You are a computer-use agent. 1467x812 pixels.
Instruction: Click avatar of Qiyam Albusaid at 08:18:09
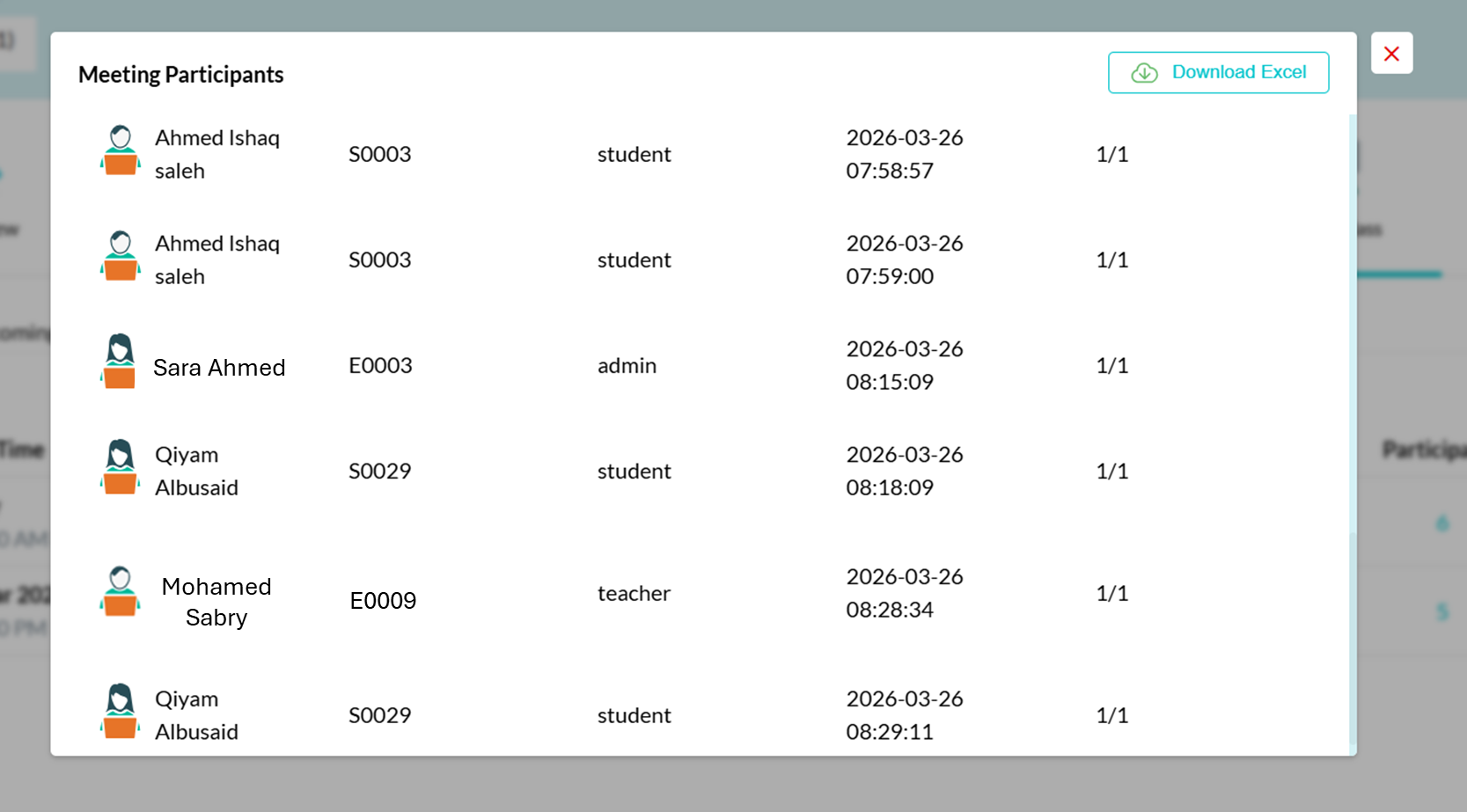(x=121, y=467)
